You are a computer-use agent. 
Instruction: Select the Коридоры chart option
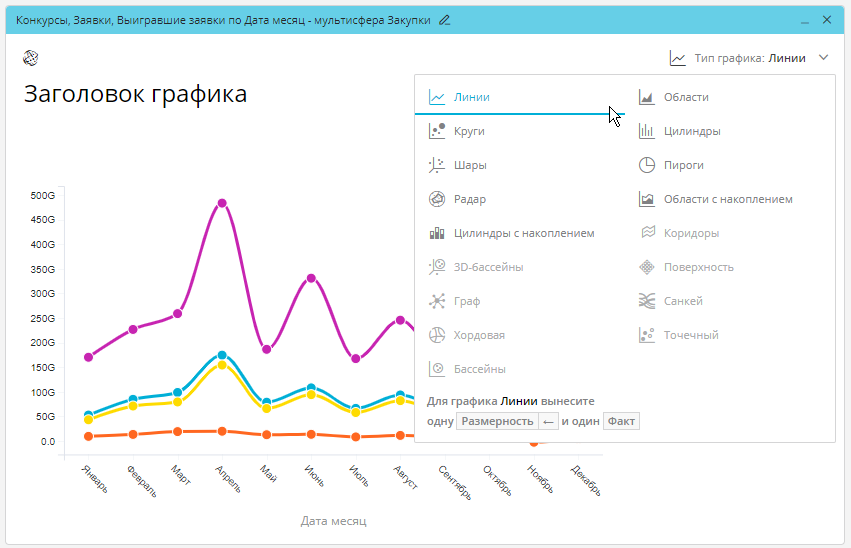coord(691,233)
